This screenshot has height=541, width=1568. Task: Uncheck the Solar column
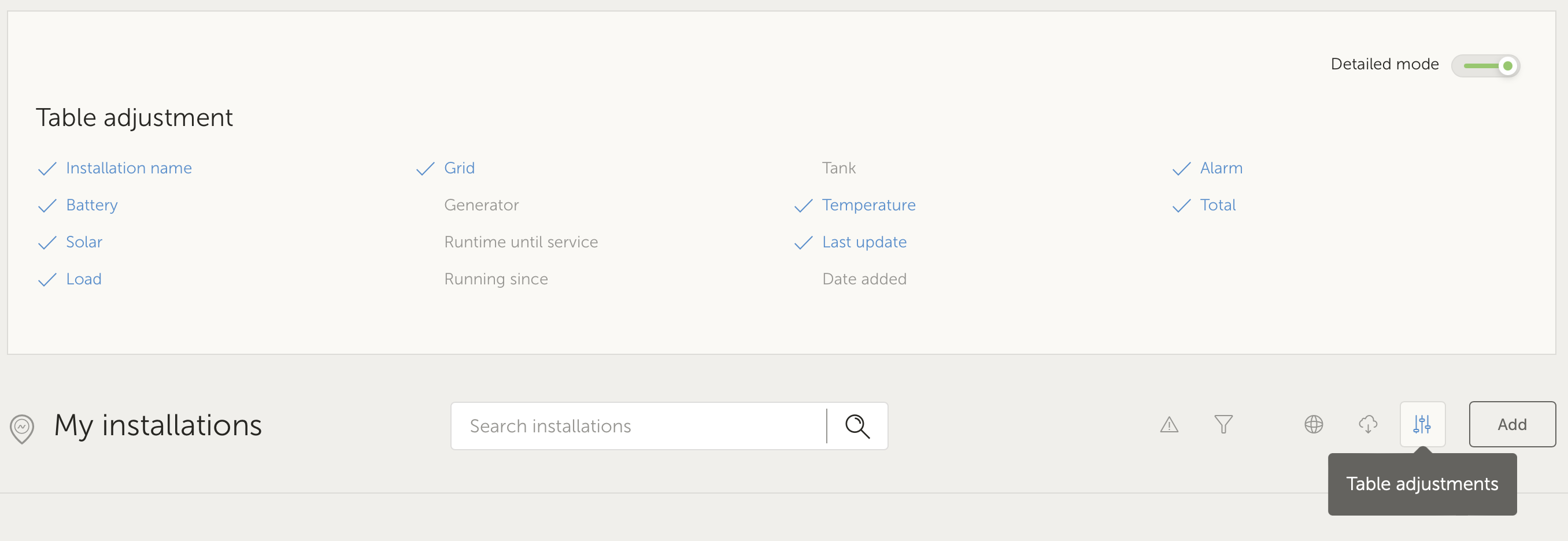point(84,242)
